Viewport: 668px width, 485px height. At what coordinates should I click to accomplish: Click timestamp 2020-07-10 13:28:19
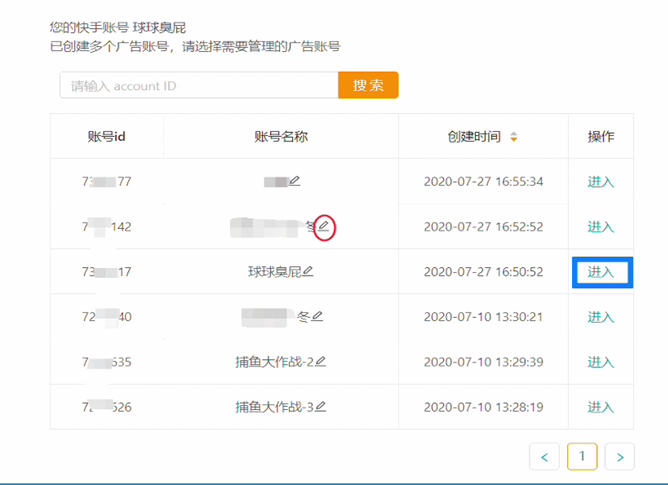coord(484,407)
